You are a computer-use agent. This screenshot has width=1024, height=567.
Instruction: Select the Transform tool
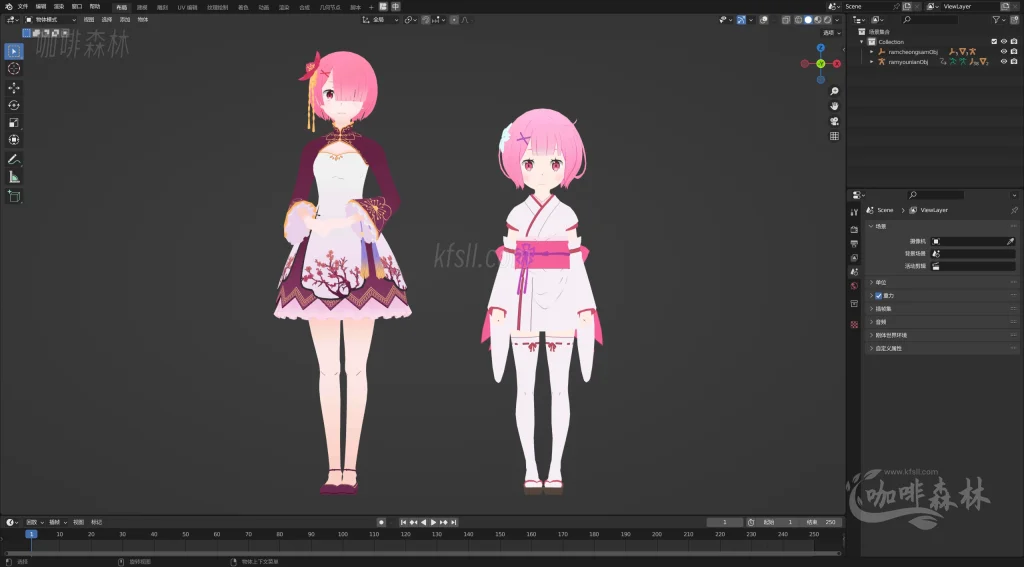(x=14, y=140)
